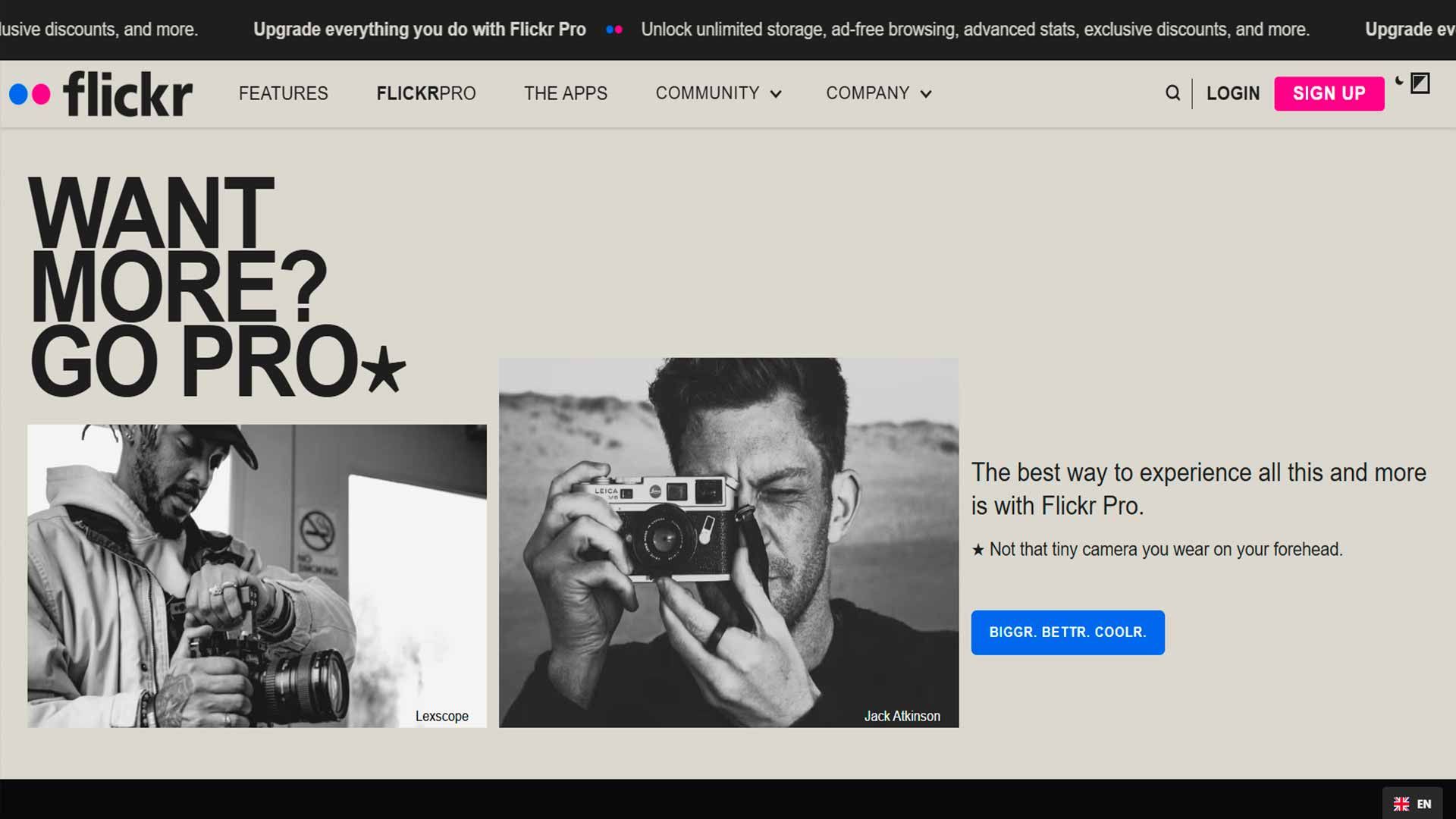This screenshot has height=819, width=1456.
Task: Click the pink and blue dots icon in banner
Action: click(x=614, y=30)
